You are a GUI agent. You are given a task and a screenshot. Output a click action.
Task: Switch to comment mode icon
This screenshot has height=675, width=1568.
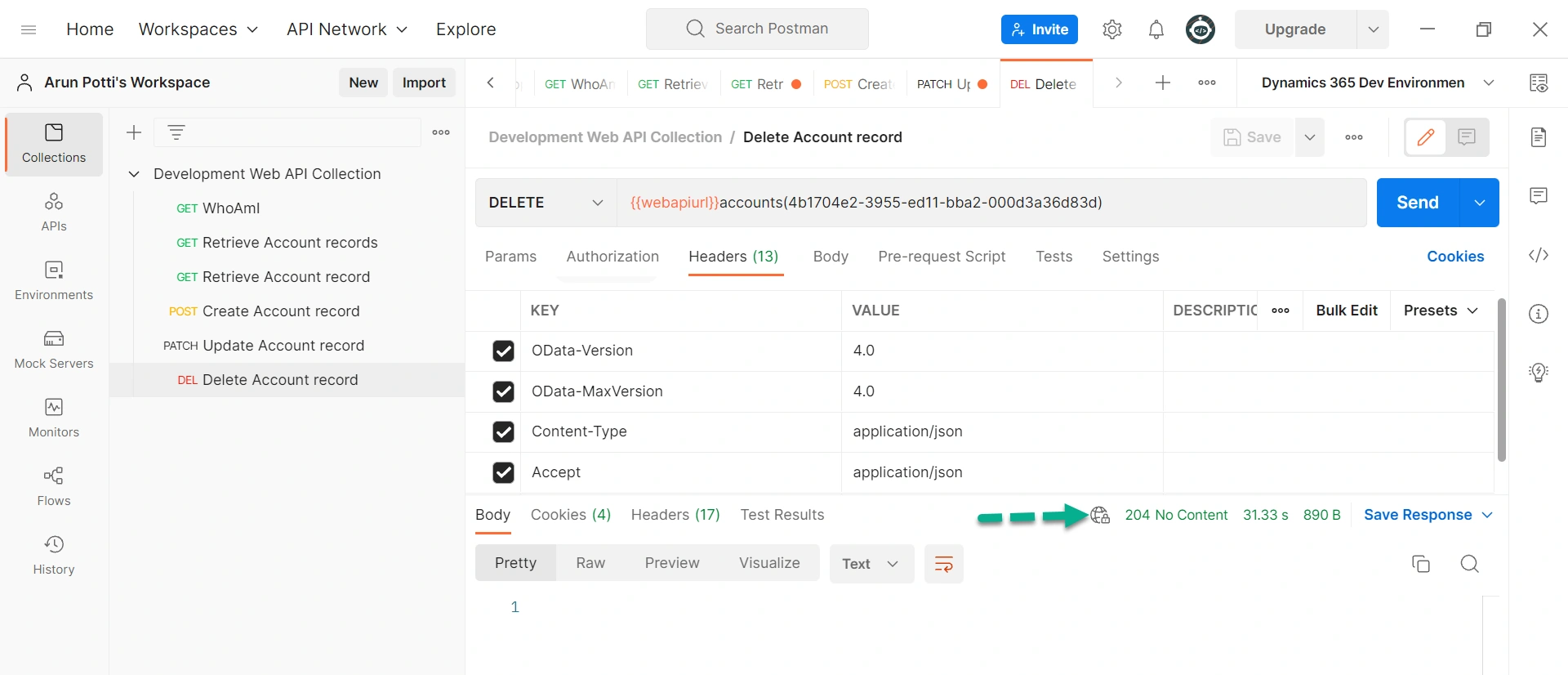pos(1467,137)
